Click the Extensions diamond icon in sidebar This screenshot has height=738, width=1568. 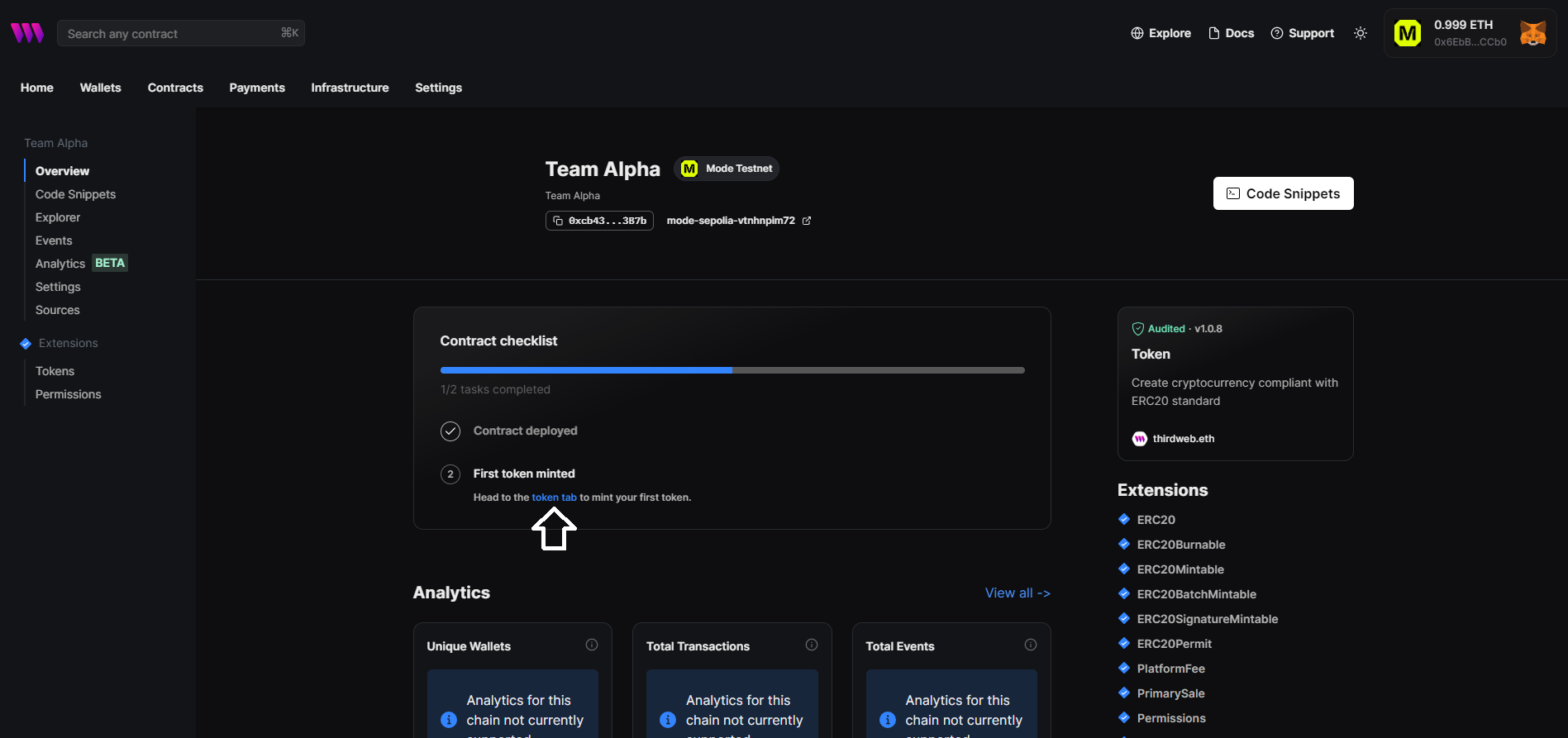coord(26,344)
